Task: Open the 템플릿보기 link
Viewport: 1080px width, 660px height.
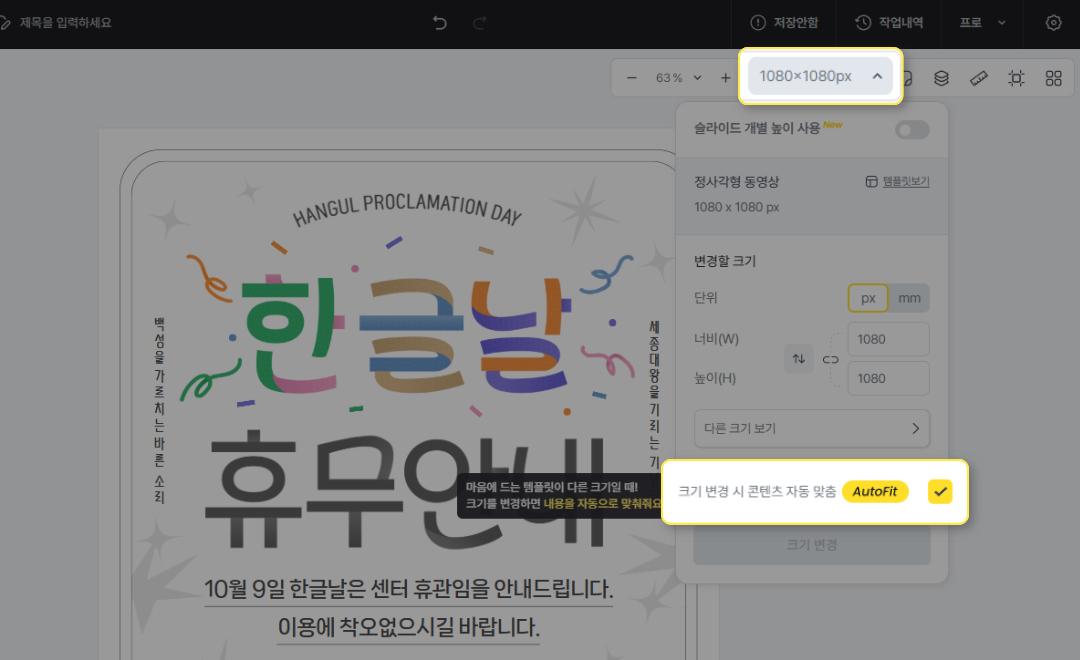Action: [x=897, y=181]
